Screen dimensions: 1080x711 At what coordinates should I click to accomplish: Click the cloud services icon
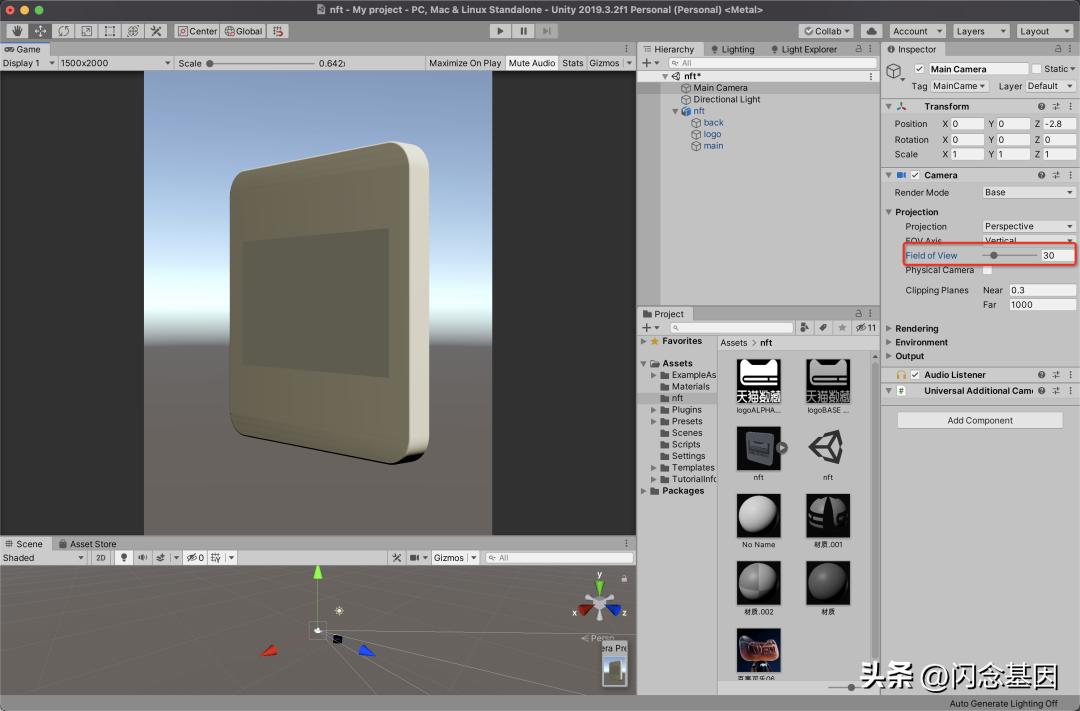click(870, 31)
